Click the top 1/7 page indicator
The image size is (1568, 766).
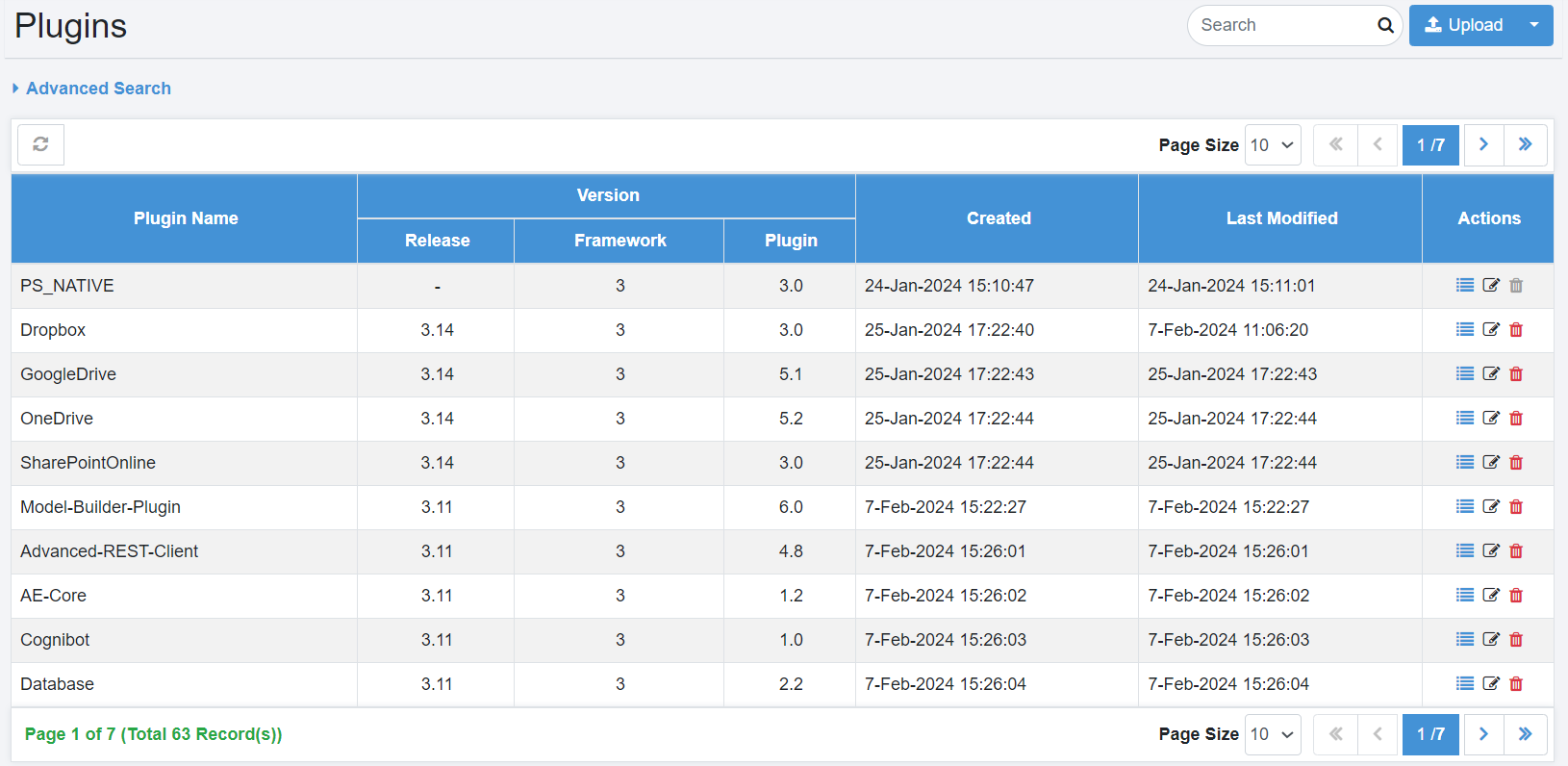click(1430, 144)
